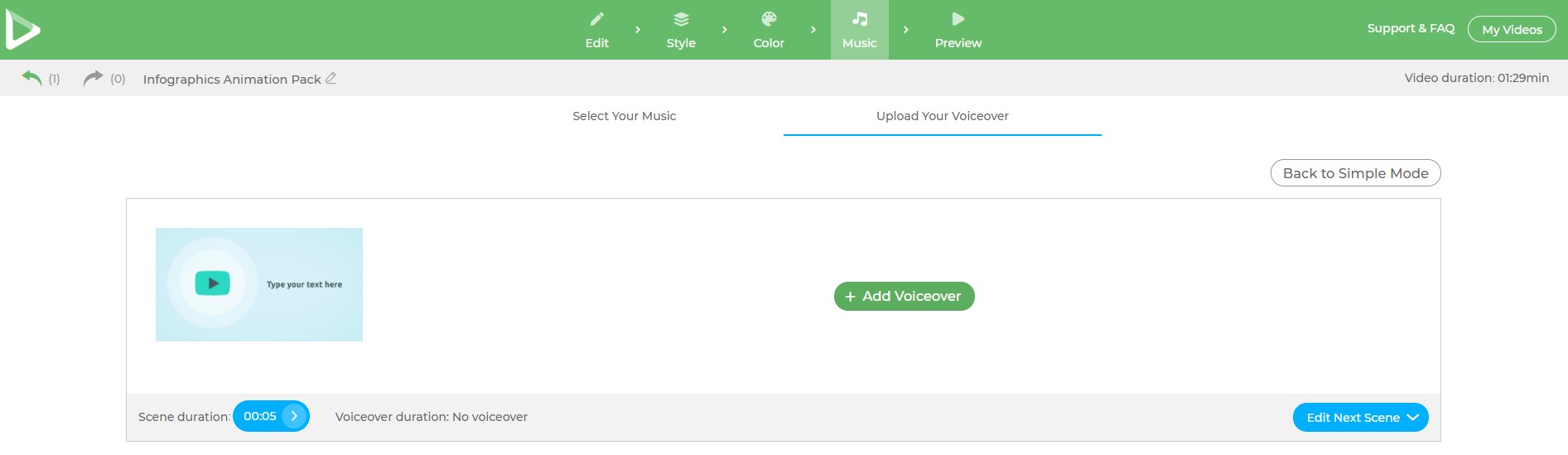
Task: Open the My Videos page
Action: (1512, 30)
